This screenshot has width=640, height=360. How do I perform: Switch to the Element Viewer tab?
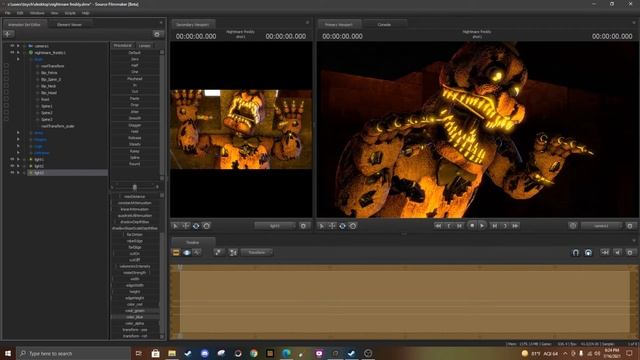[x=69, y=24]
